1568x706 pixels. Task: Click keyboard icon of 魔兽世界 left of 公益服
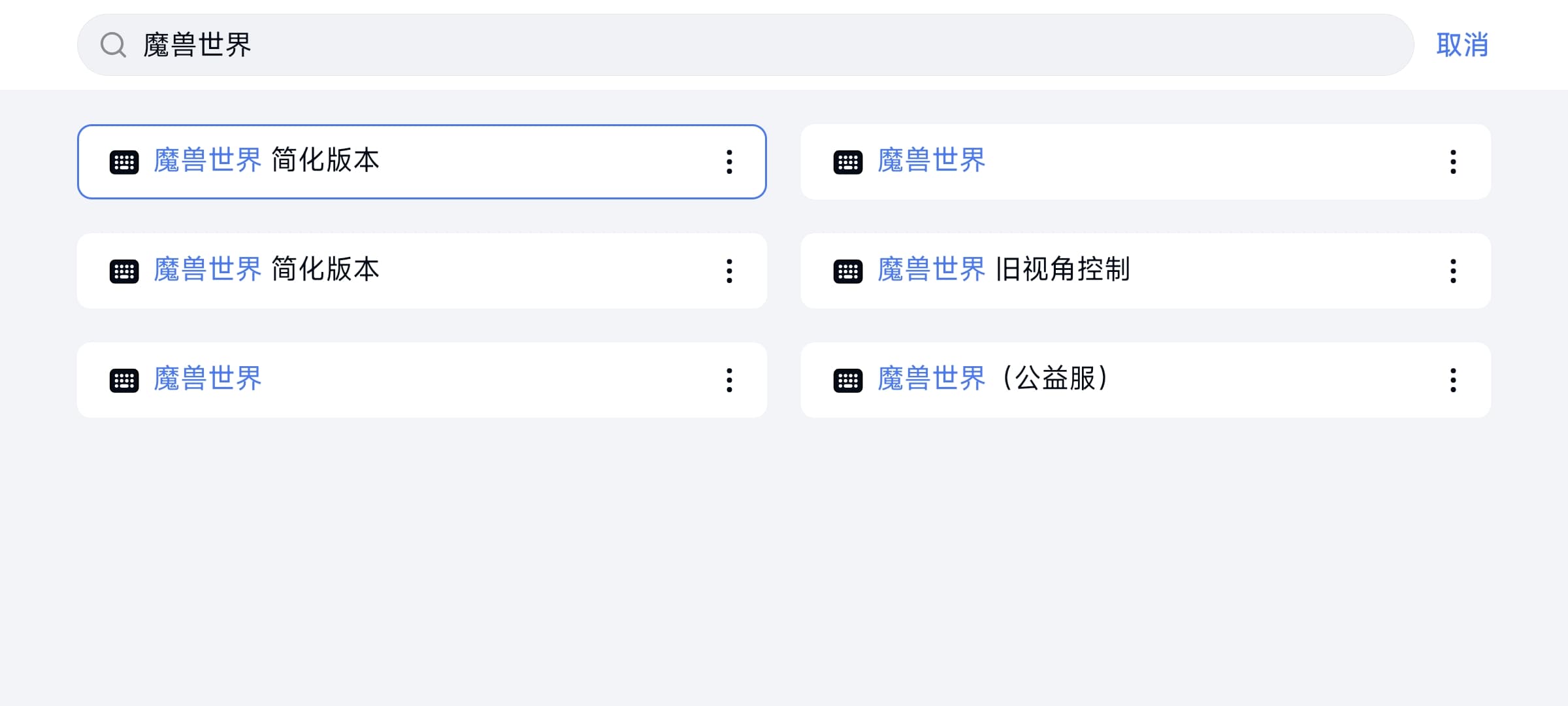click(124, 380)
